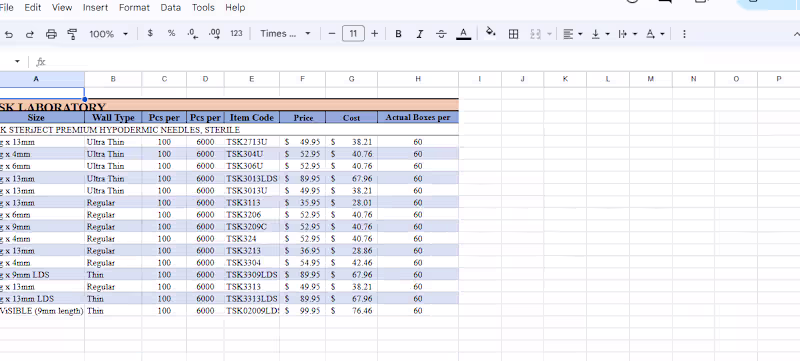Image resolution: width=800 pixels, height=361 pixels.
Task: Increase decimal places icon
Action: (214, 34)
